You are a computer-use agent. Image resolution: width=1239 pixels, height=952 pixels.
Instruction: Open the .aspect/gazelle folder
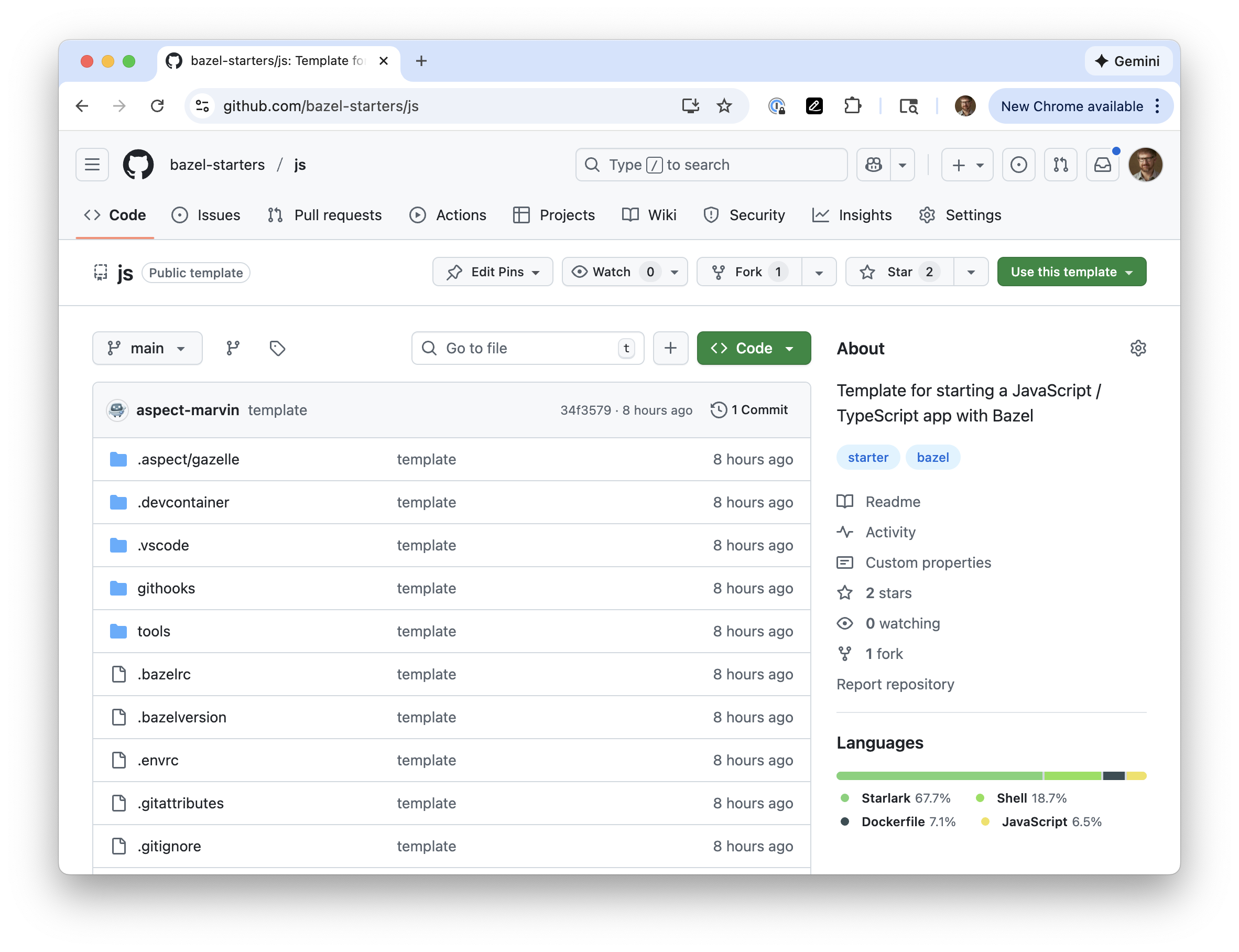click(x=188, y=459)
